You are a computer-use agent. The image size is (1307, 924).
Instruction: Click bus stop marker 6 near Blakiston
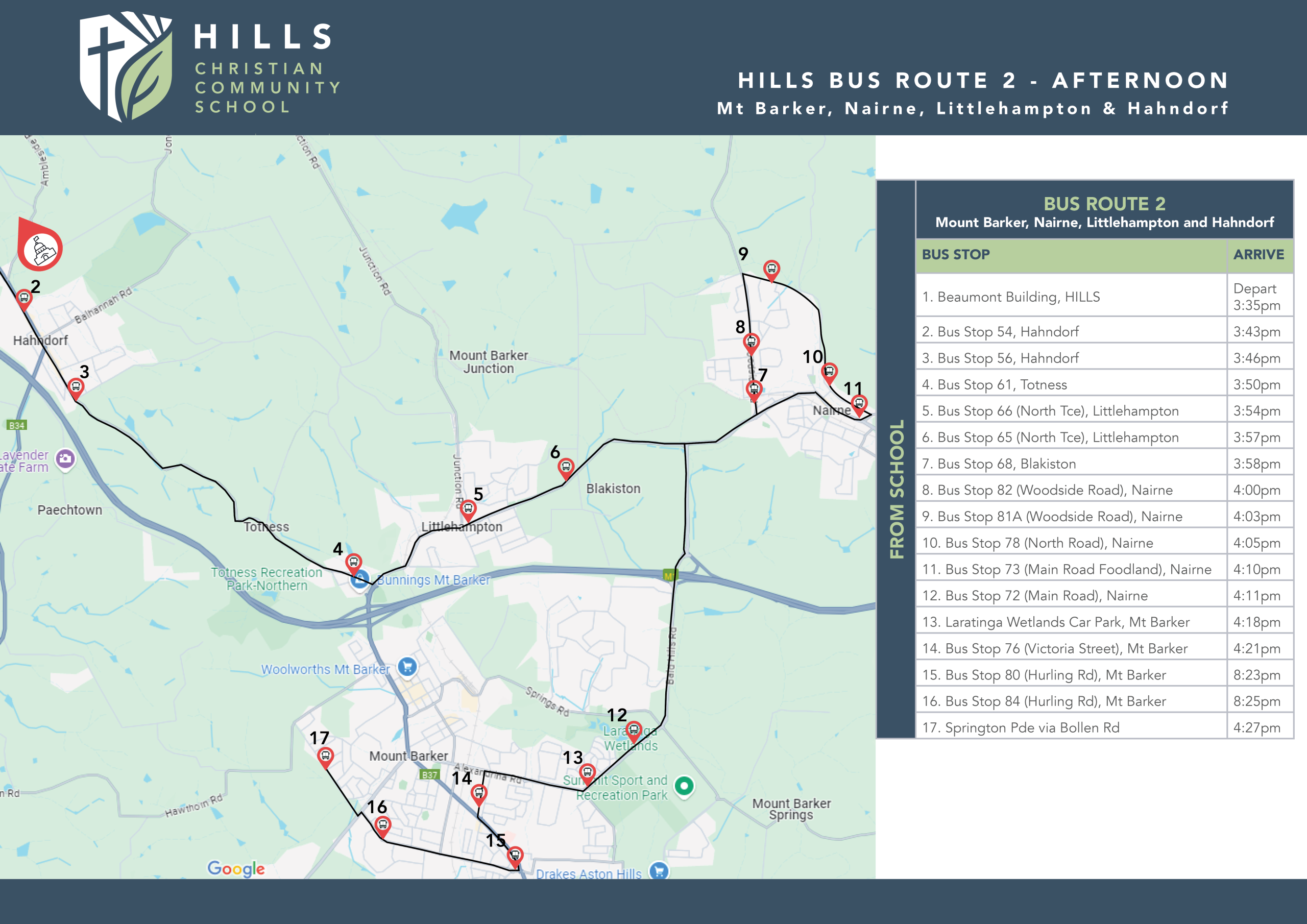click(x=566, y=469)
